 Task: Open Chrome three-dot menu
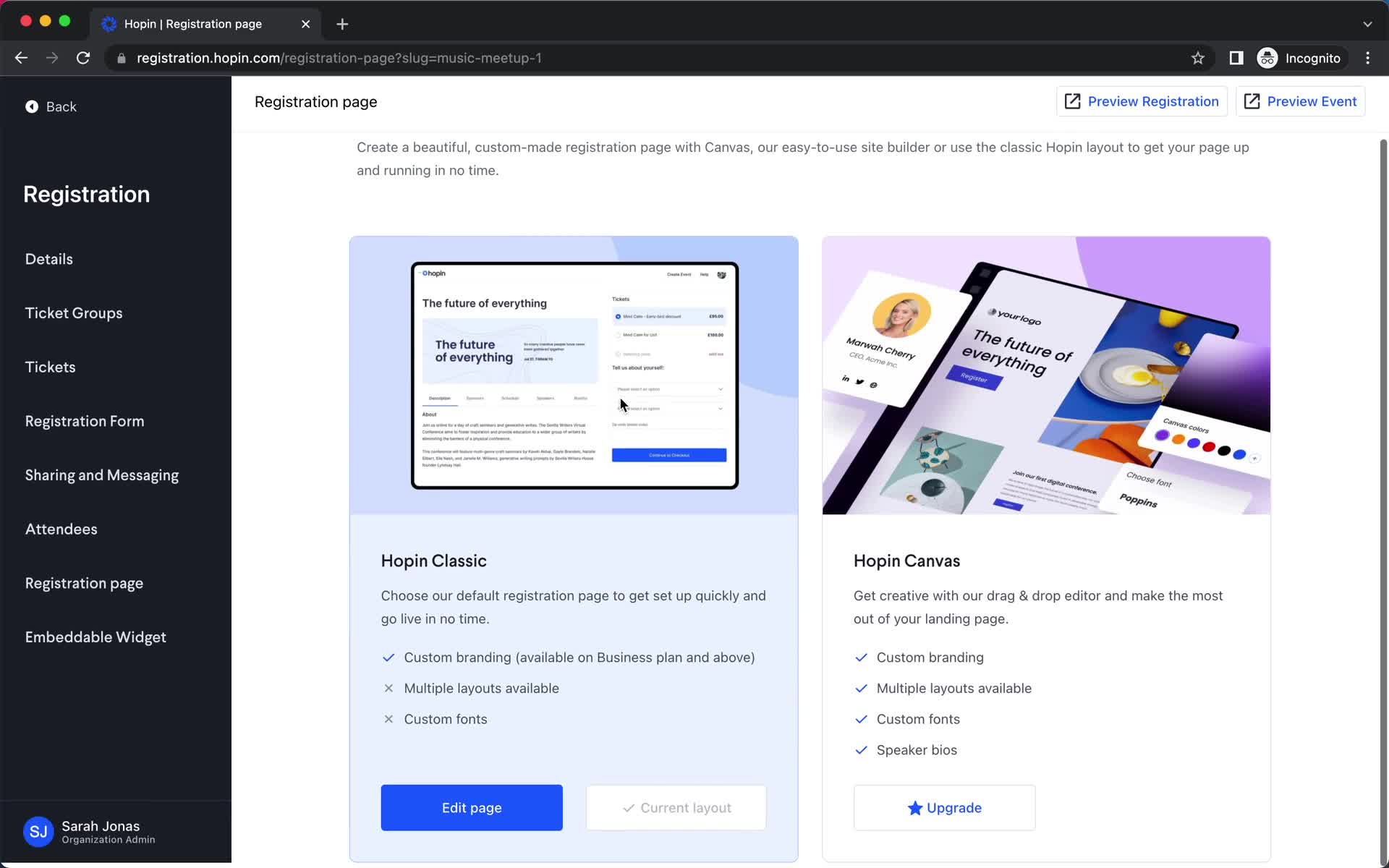click(1367, 58)
